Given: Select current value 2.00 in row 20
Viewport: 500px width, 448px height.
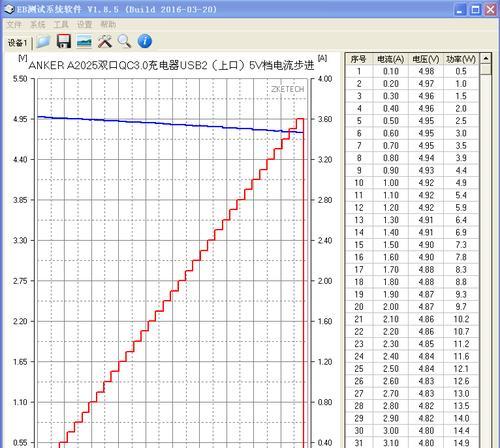Looking at the screenshot, I should click(x=391, y=307).
